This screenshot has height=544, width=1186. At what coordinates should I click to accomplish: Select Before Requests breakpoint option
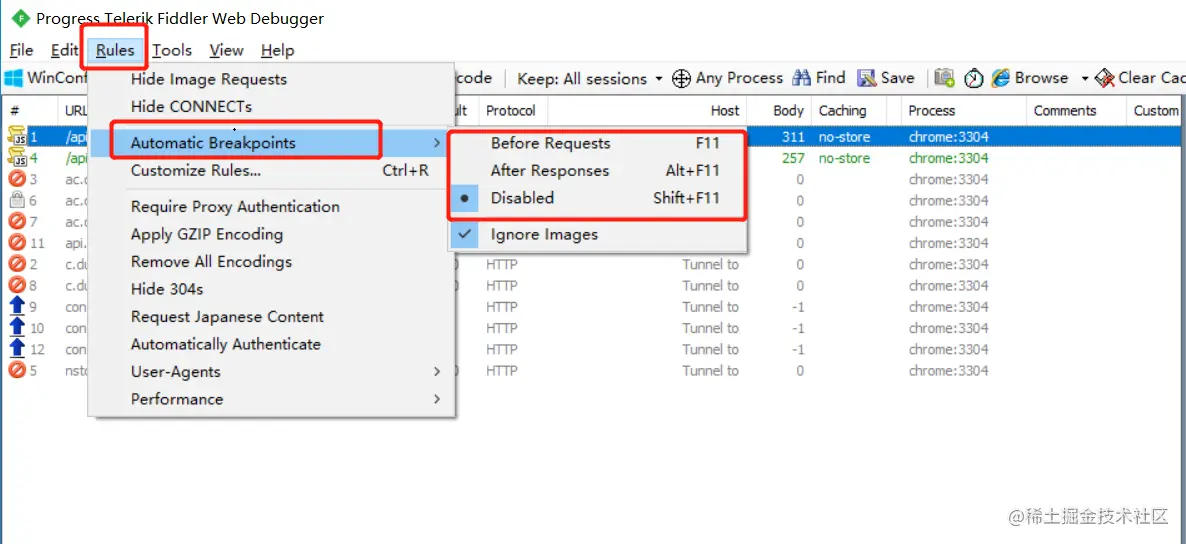click(597, 143)
